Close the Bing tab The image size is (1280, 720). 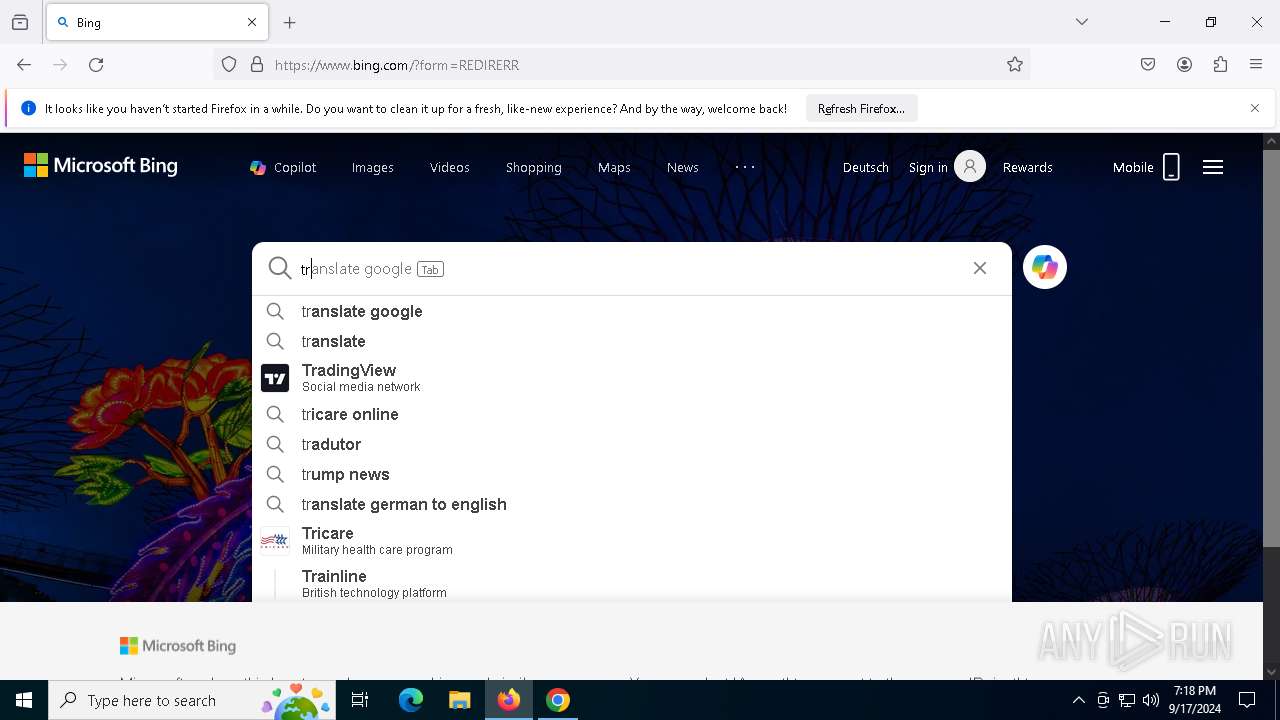click(x=252, y=22)
